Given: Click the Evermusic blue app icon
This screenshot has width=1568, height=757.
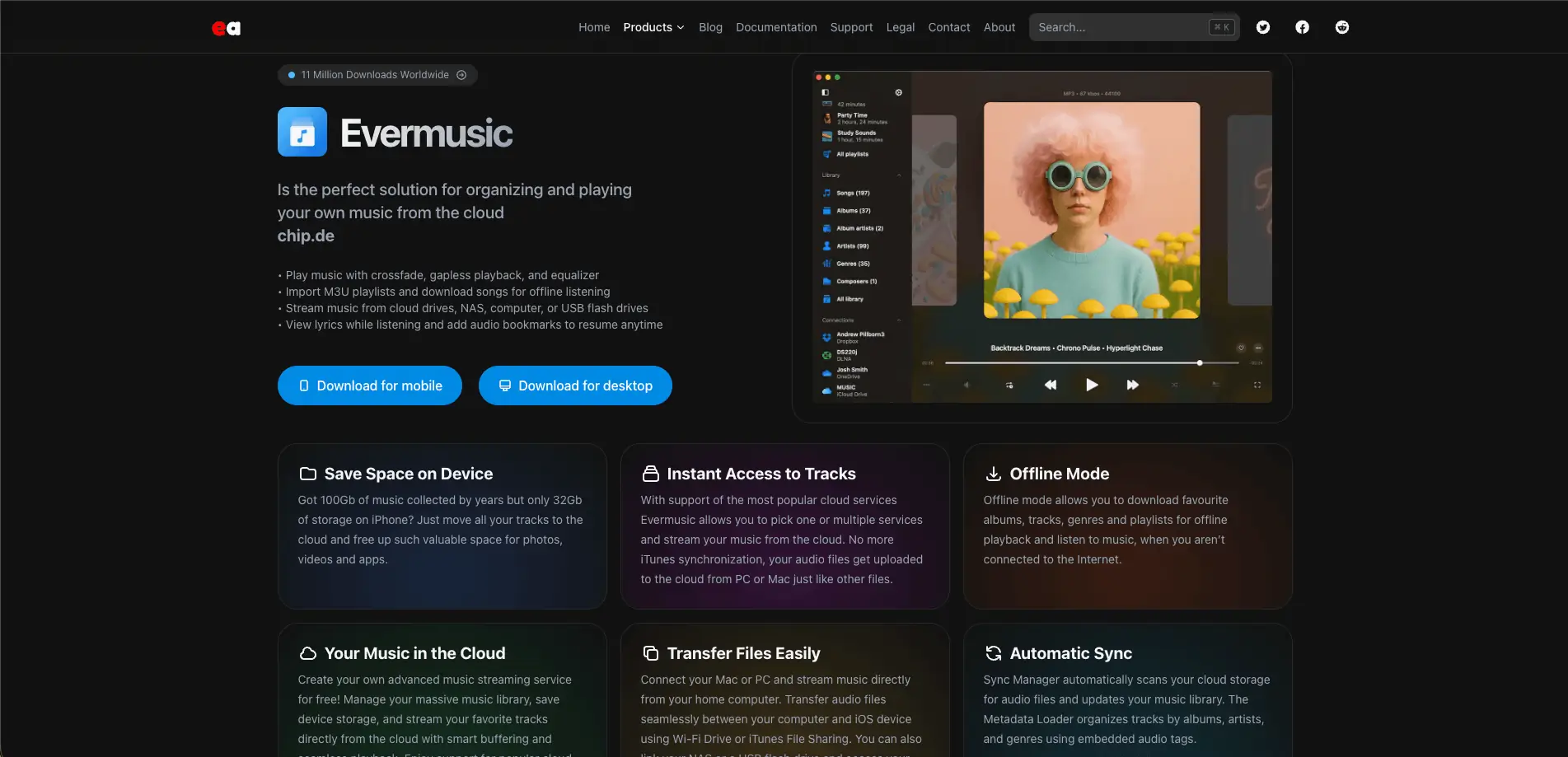Looking at the screenshot, I should tap(302, 132).
